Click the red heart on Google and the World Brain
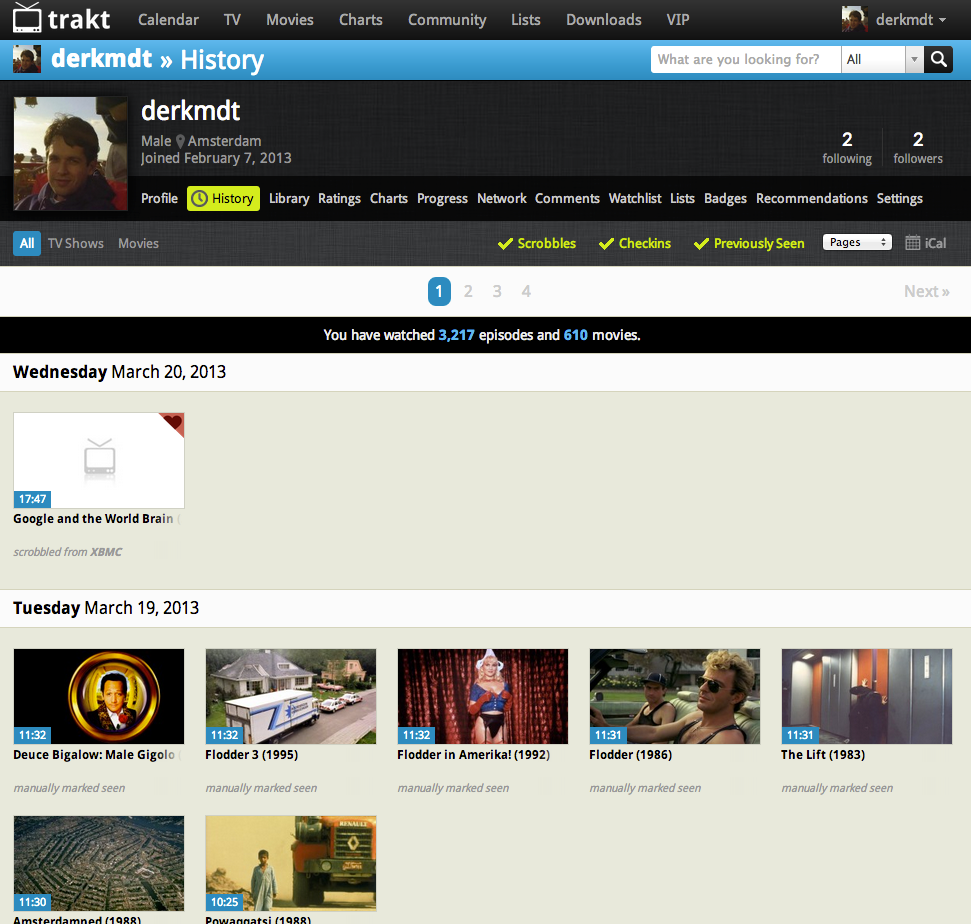The width and height of the screenshot is (971, 924). pyautogui.click(x=173, y=423)
